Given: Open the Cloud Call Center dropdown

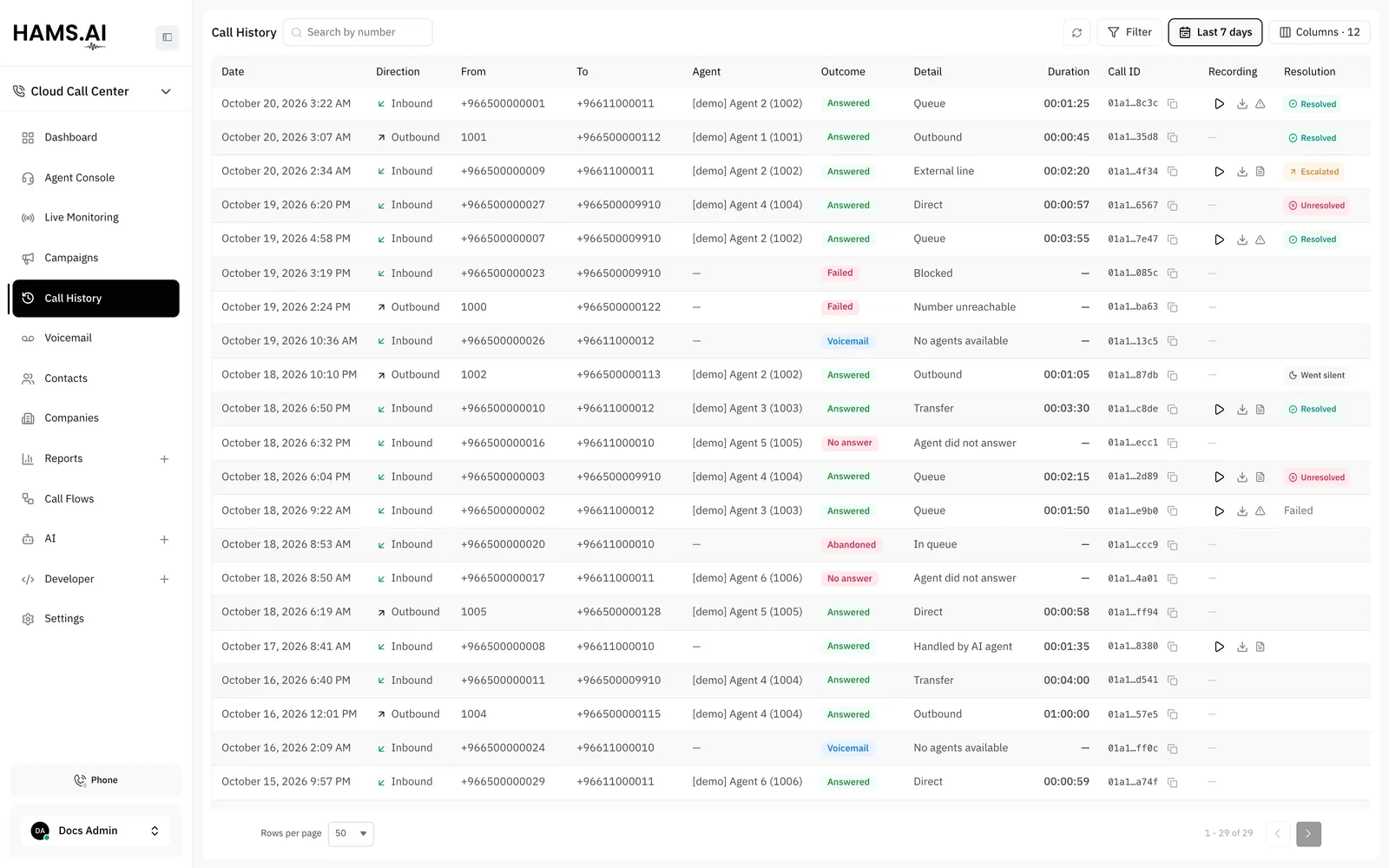Looking at the screenshot, I should tap(92, 91).
